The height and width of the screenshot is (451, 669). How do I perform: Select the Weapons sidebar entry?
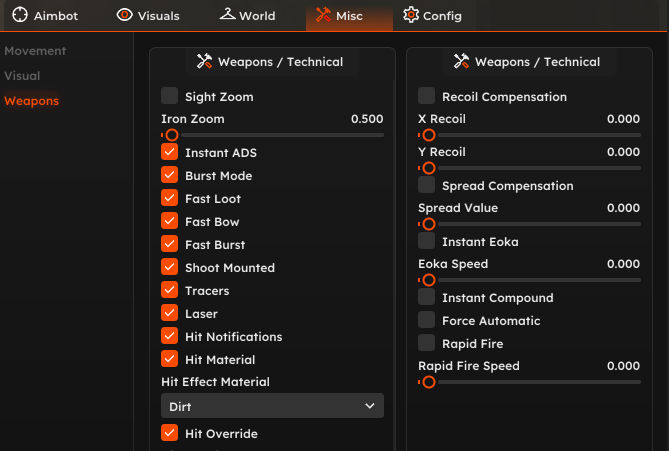(x=32, y=101)
